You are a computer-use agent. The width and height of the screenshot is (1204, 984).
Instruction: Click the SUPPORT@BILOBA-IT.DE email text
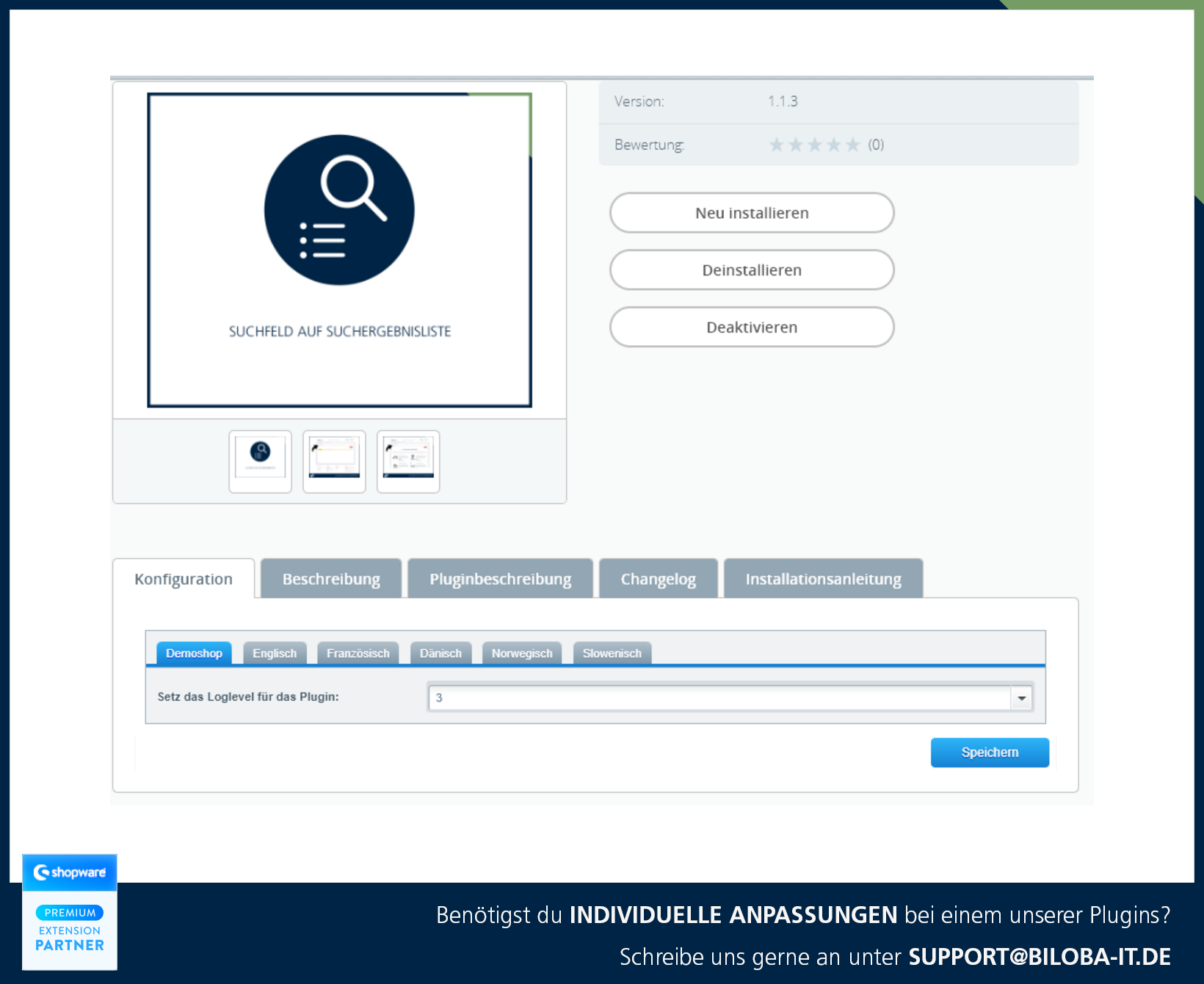[1040, 957]
